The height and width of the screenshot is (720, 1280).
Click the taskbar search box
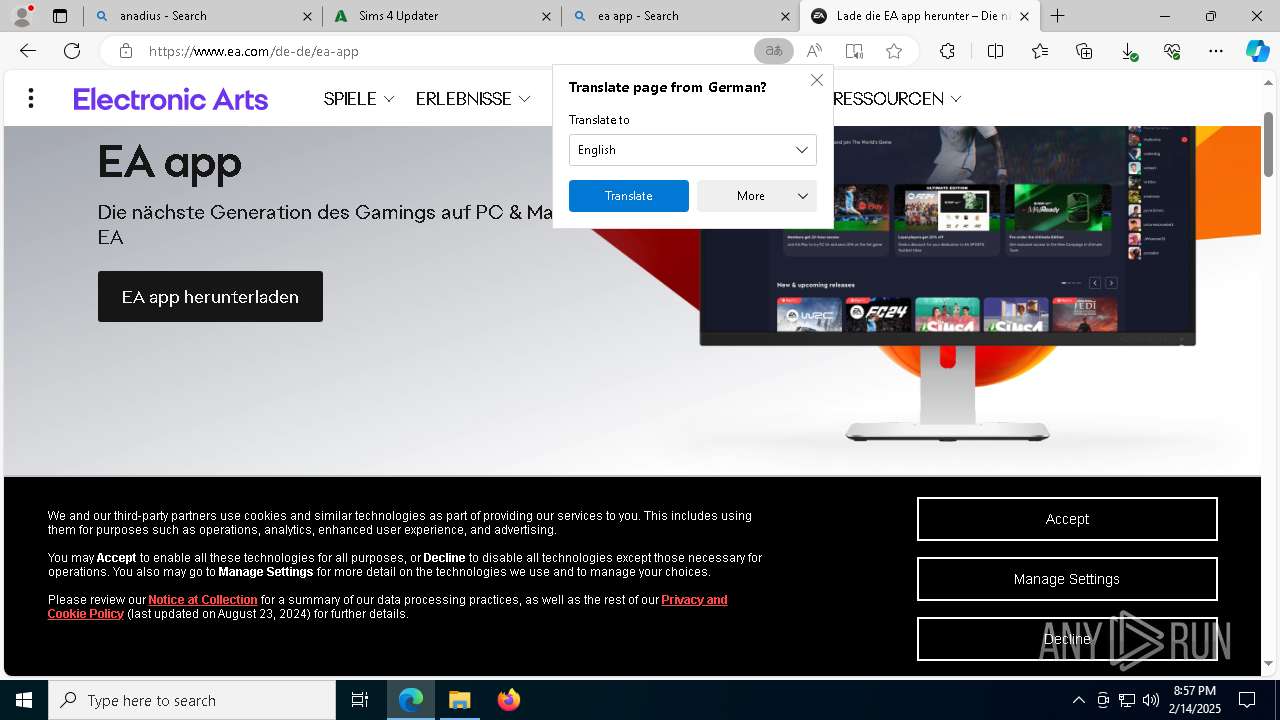[192, 700]
